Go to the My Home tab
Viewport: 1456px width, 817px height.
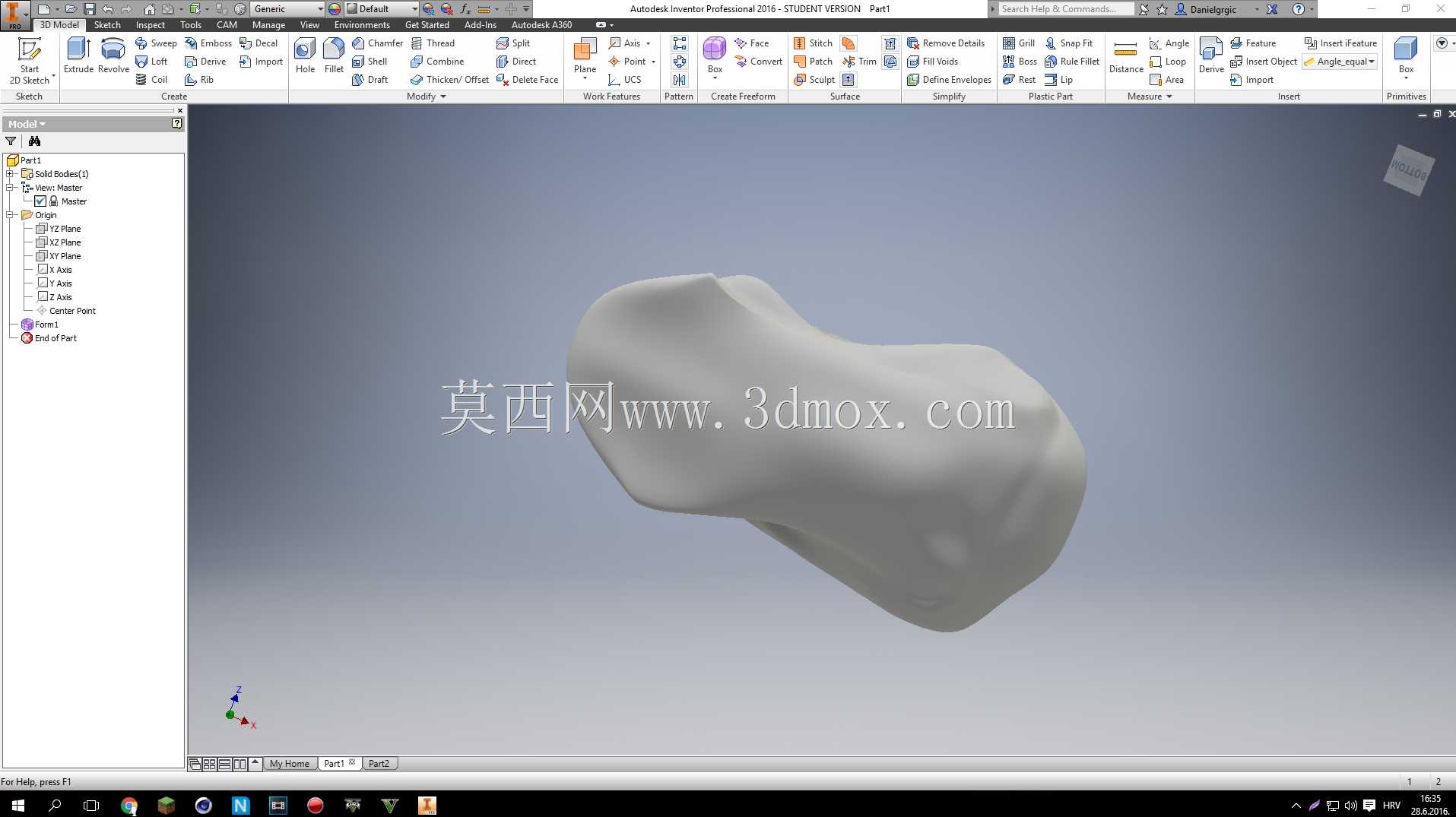pos(290,764)
